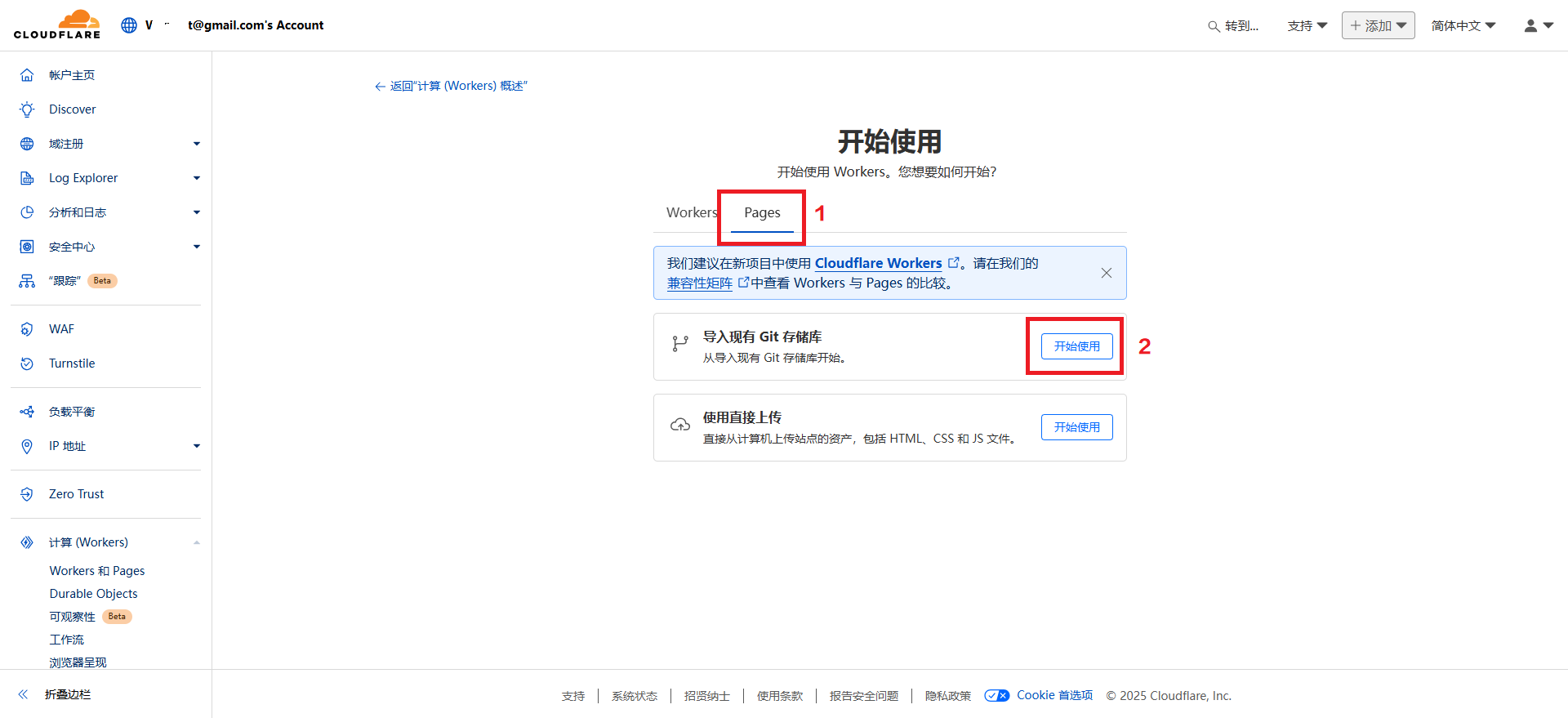
Task: Open the Cloudflare Workers link in banner
Action: pos(878,263)
